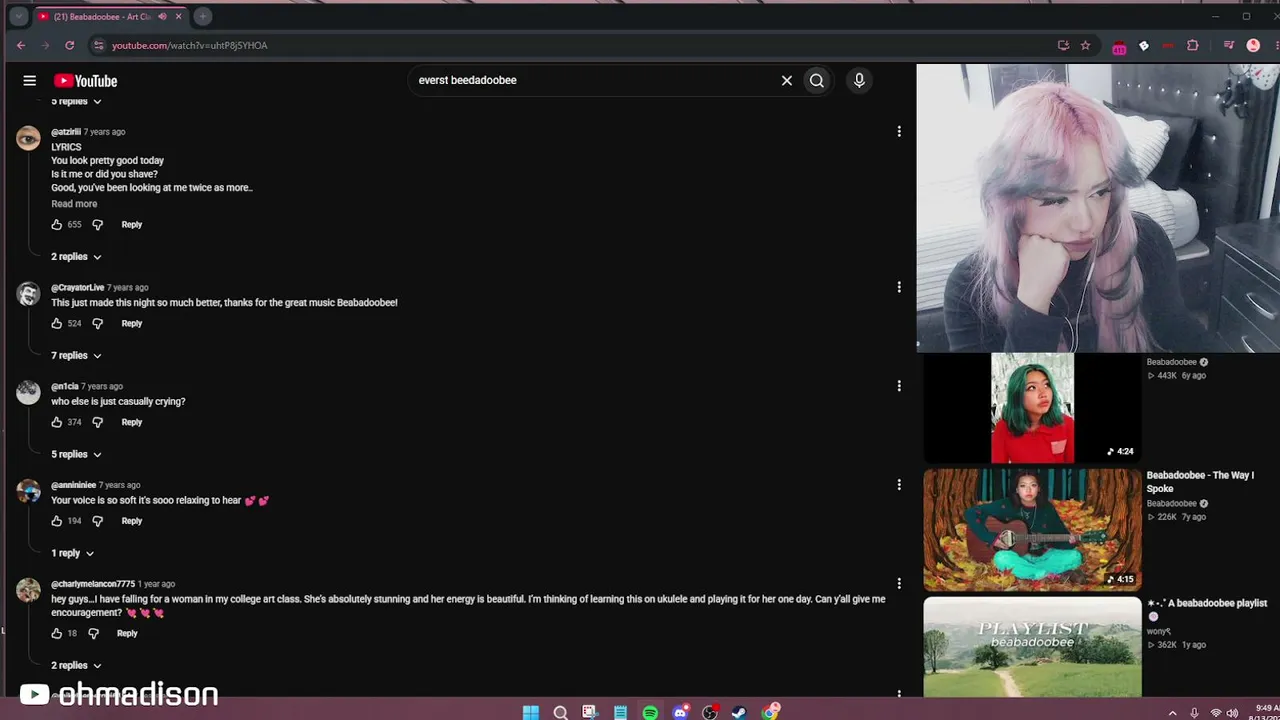Image resolution: width=1280 pixels, height=720 pixels.
Task: Close the Beabadoobee browser tab
Action: (179, 16)
